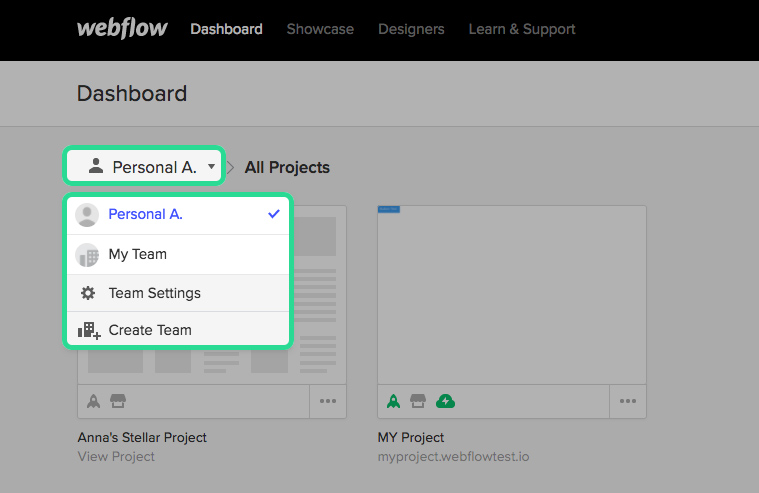Open the Designers nav item
This screenshot has width=759, height=493.
(x=411, y=29)
